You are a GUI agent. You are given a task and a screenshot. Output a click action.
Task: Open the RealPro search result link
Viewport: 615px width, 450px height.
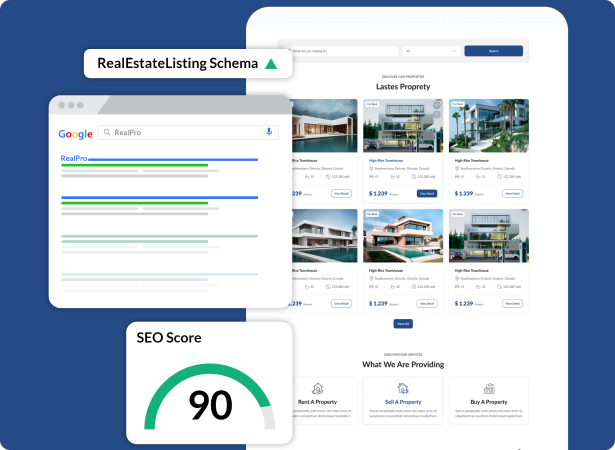pos(75,158)
